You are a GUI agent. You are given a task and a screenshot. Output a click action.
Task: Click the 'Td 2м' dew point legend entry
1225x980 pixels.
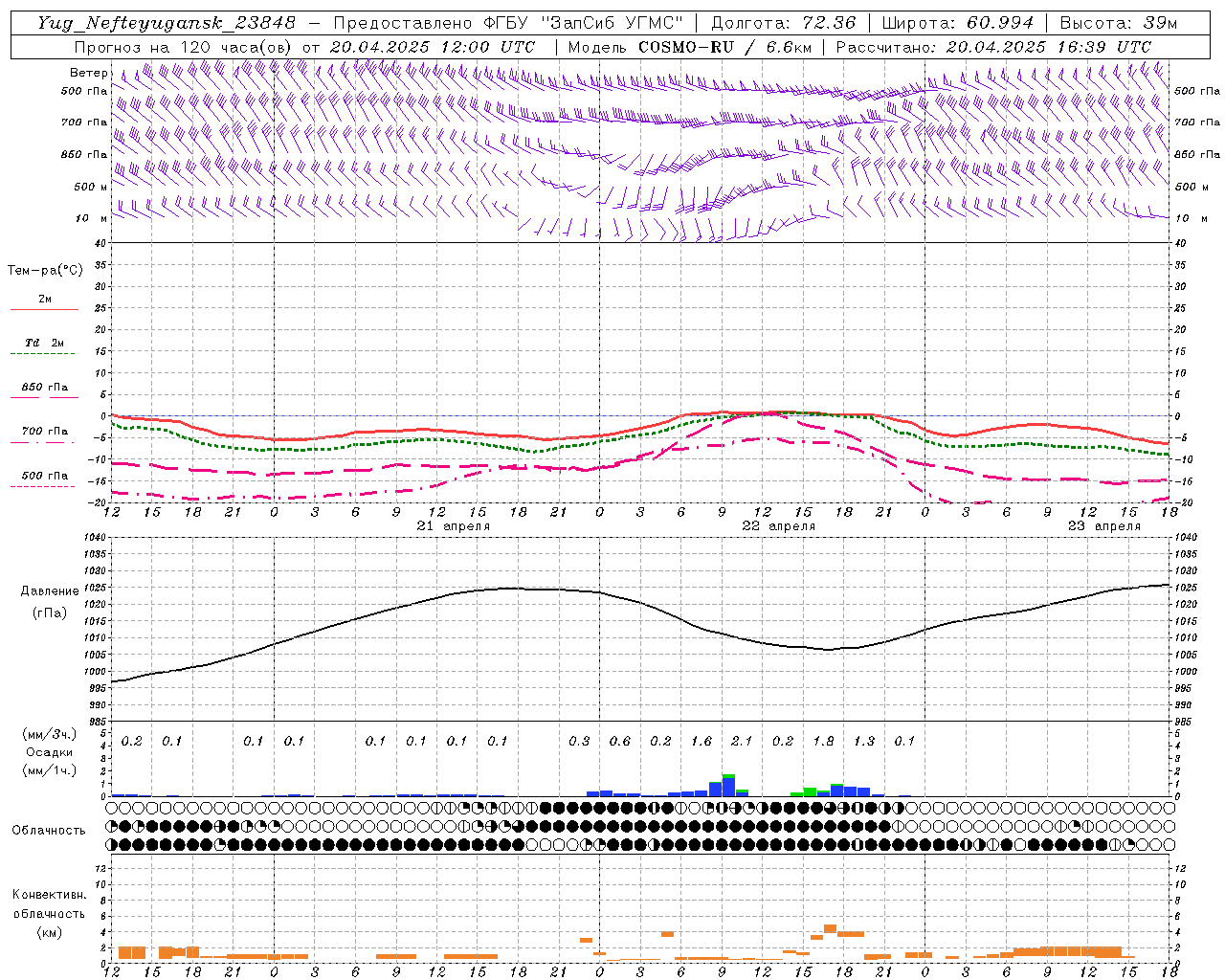click(x=44, y=343)
